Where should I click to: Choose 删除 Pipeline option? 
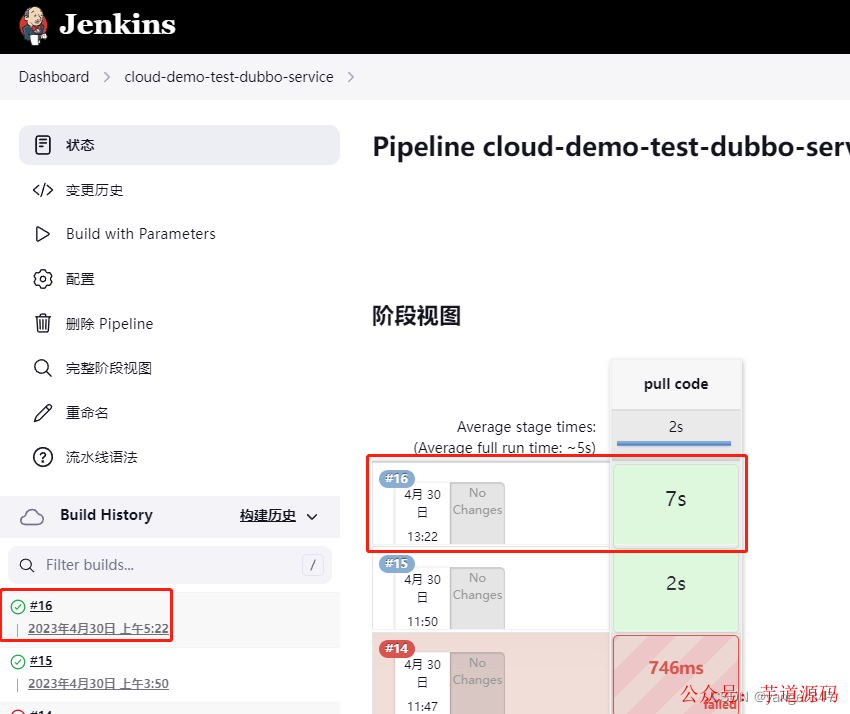click(110, 324)
